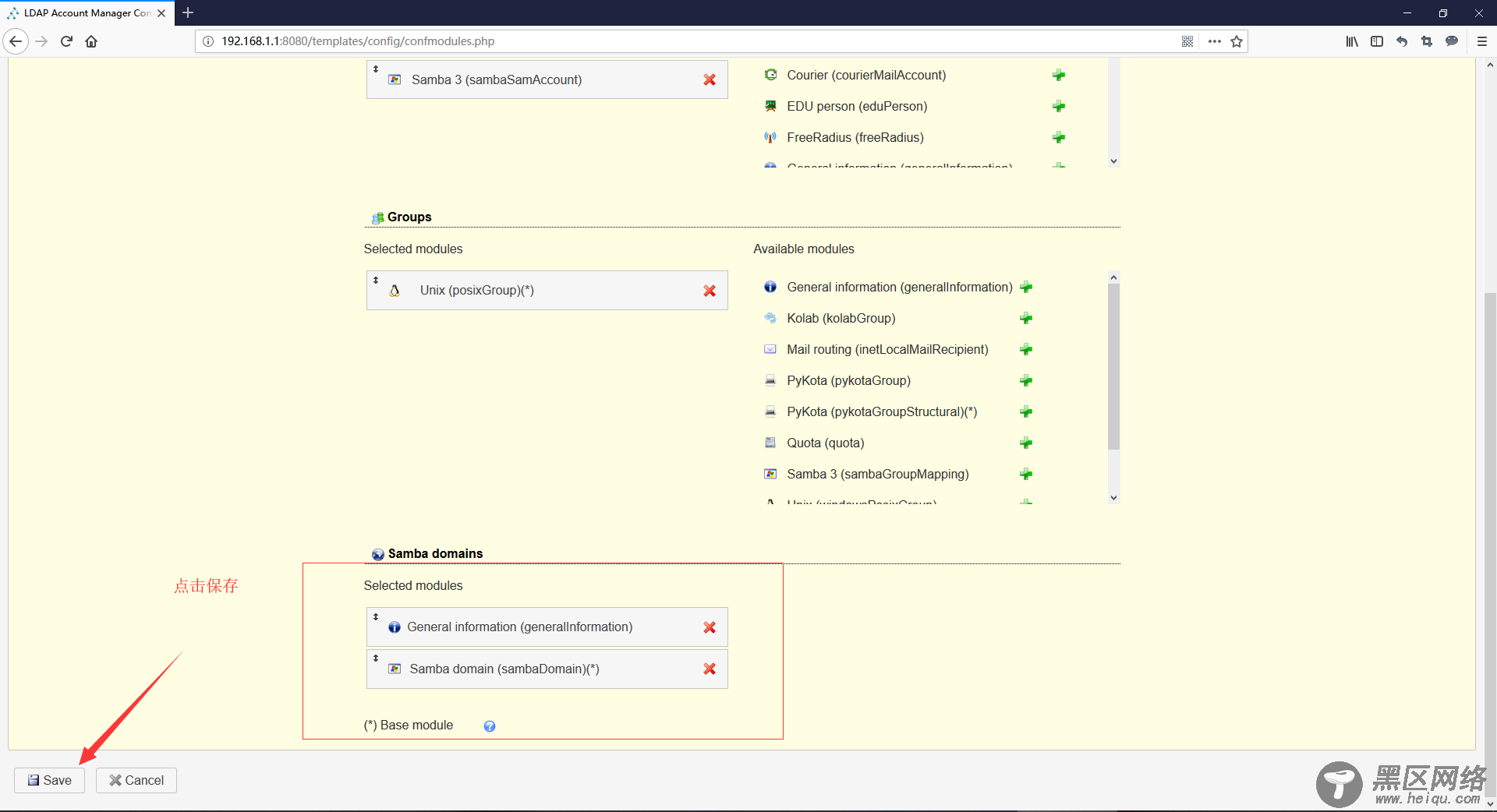
Task: Select Kolab (kolabGroup) entry
Action: [x=841, y=318]
